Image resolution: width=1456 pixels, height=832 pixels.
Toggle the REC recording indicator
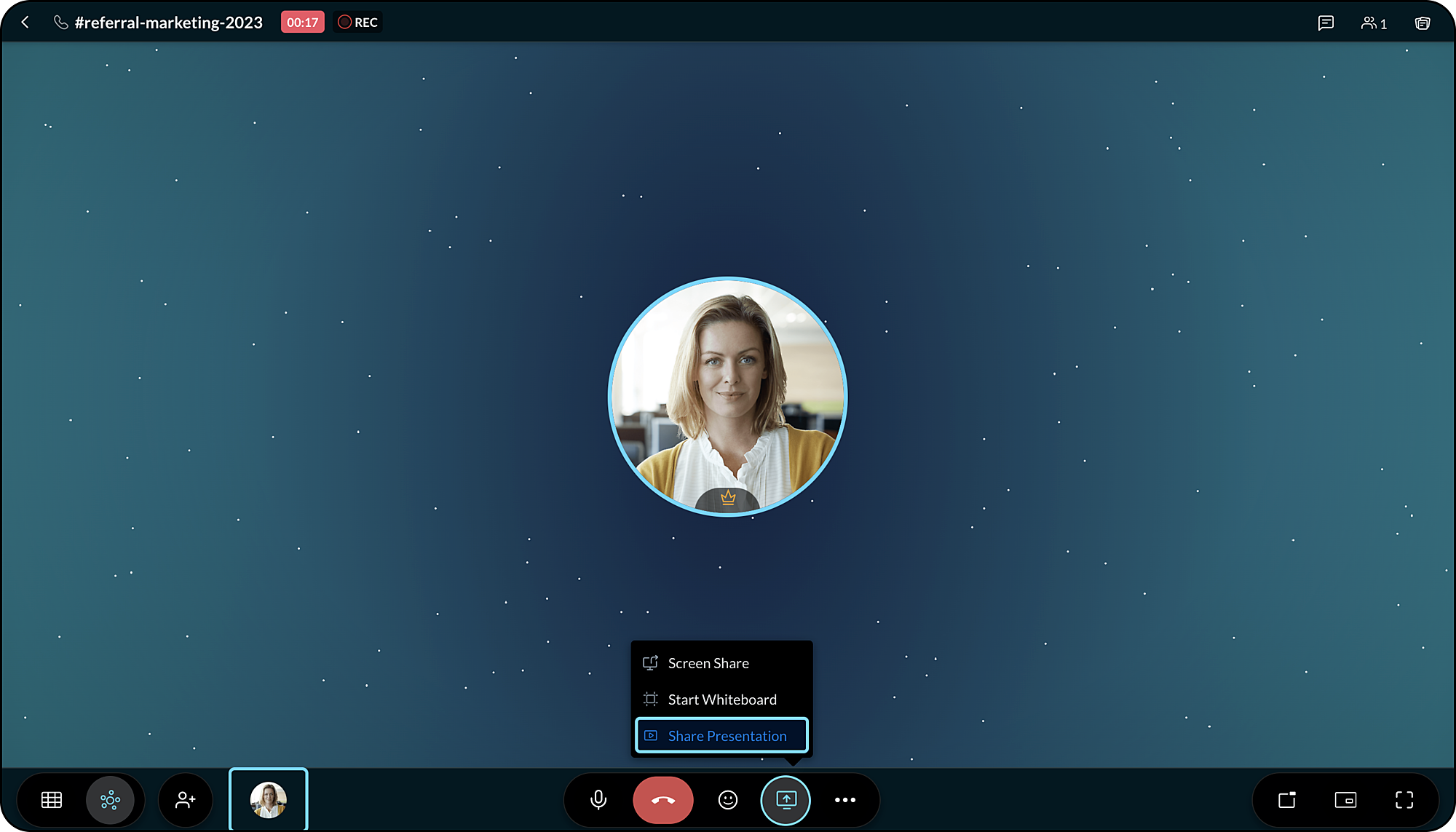click(x=357, y=23)
